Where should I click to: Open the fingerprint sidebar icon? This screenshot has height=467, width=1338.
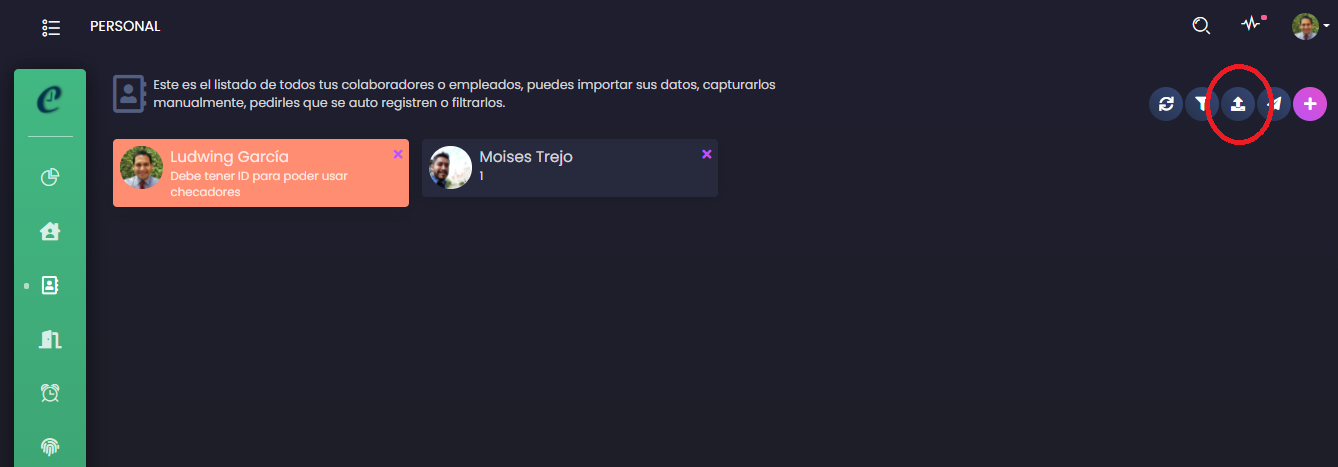[50, 447]
